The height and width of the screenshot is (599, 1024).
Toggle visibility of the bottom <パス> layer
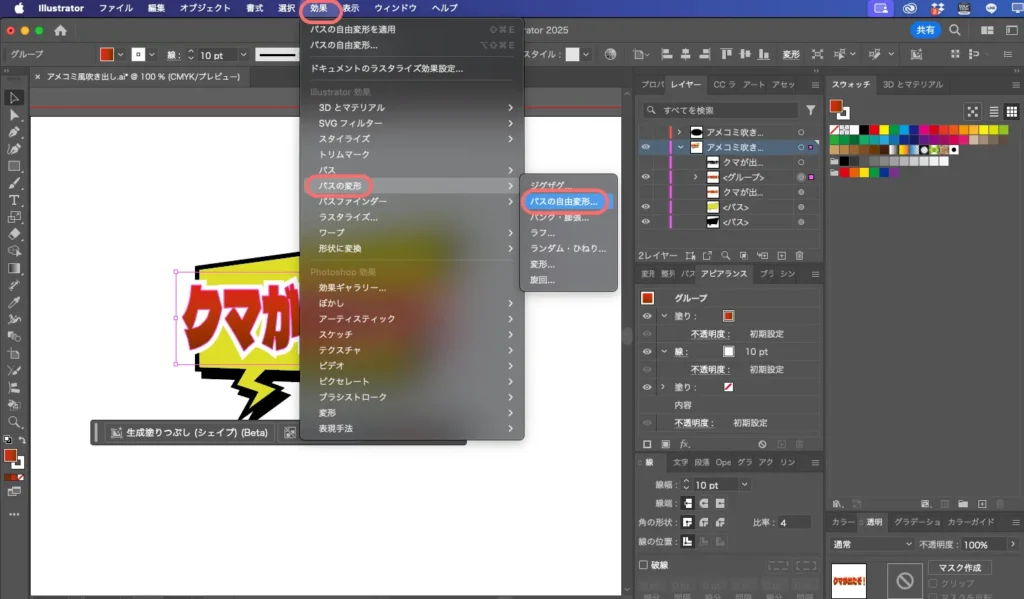tap(645, 221)
